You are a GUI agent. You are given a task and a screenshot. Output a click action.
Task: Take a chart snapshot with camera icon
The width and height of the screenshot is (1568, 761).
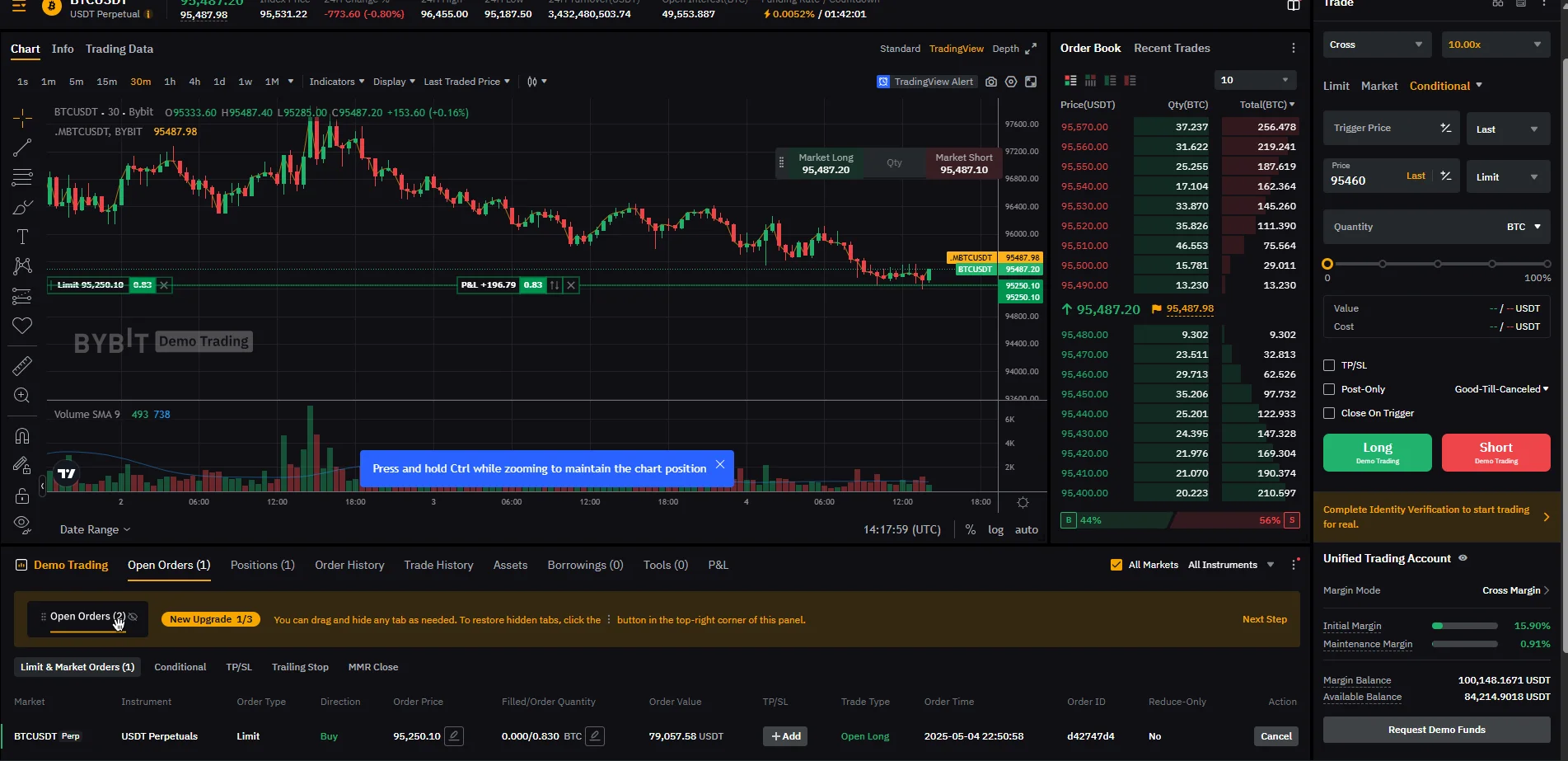(991, 82)
